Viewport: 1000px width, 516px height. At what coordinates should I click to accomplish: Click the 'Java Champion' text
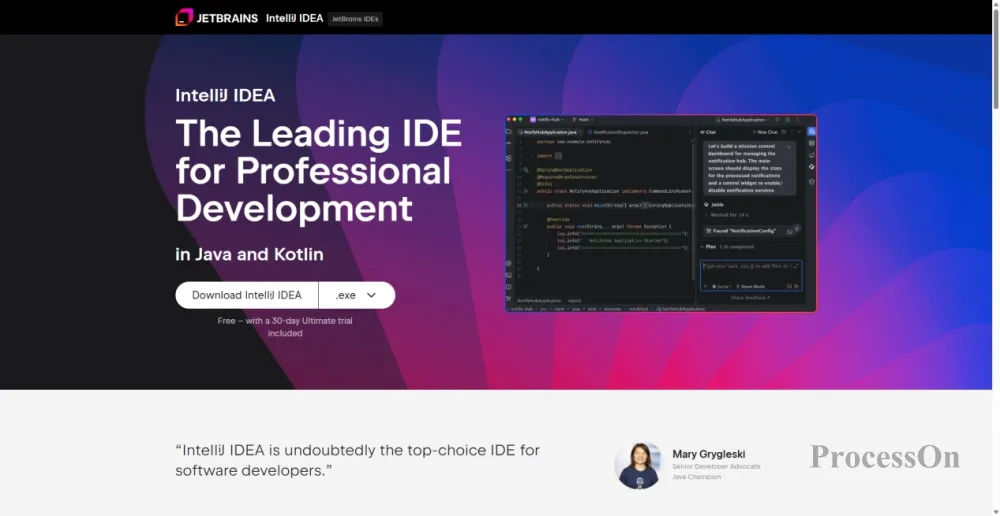(x=696, y=476)
